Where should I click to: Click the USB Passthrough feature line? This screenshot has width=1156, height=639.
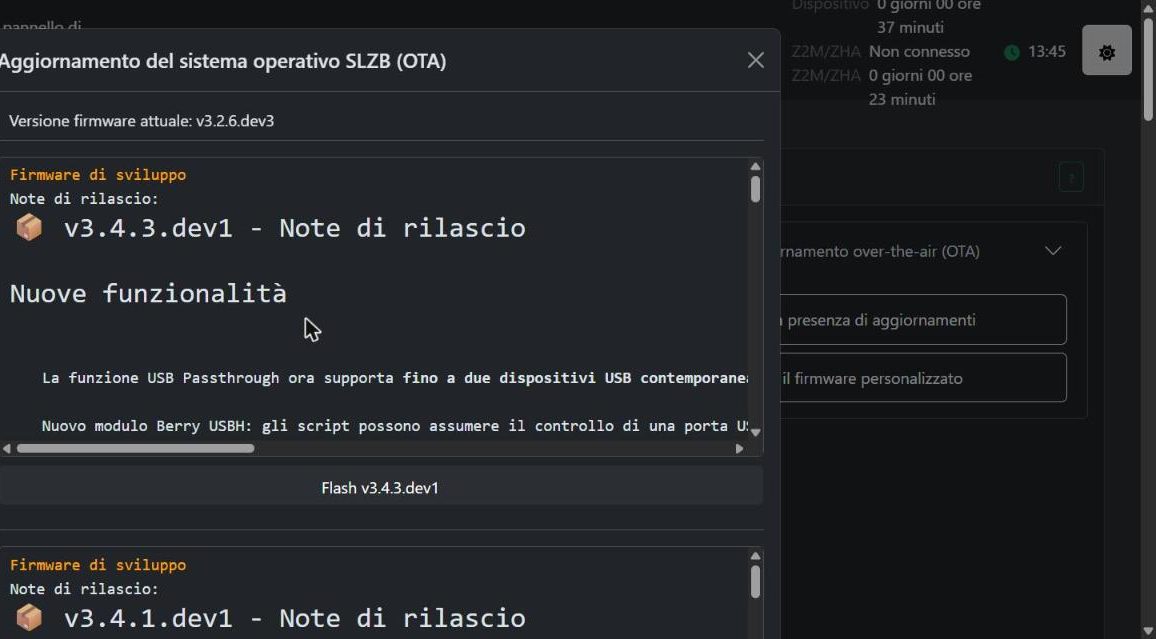coord(395,378)
